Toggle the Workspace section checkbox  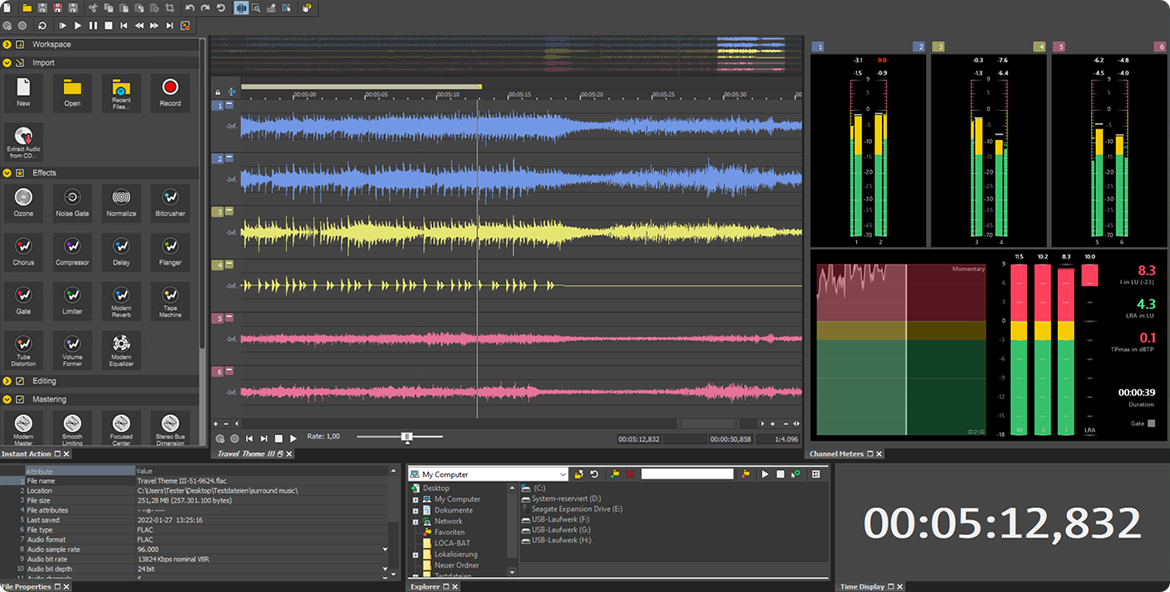pos(19,45)
